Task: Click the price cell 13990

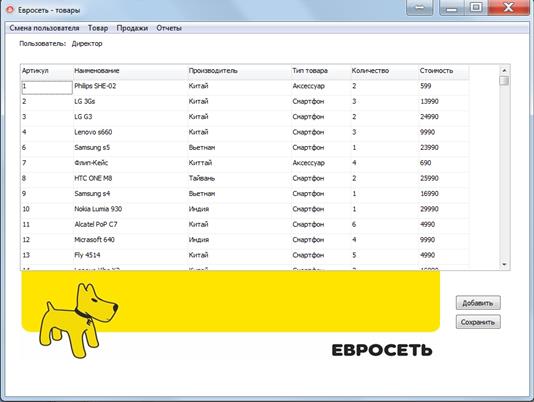Action: click(x=444, y=102)
